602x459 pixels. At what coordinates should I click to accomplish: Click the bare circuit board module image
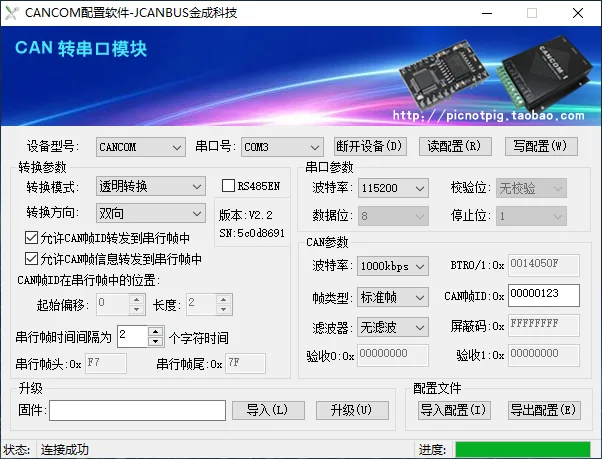click(x=444, y=74)
